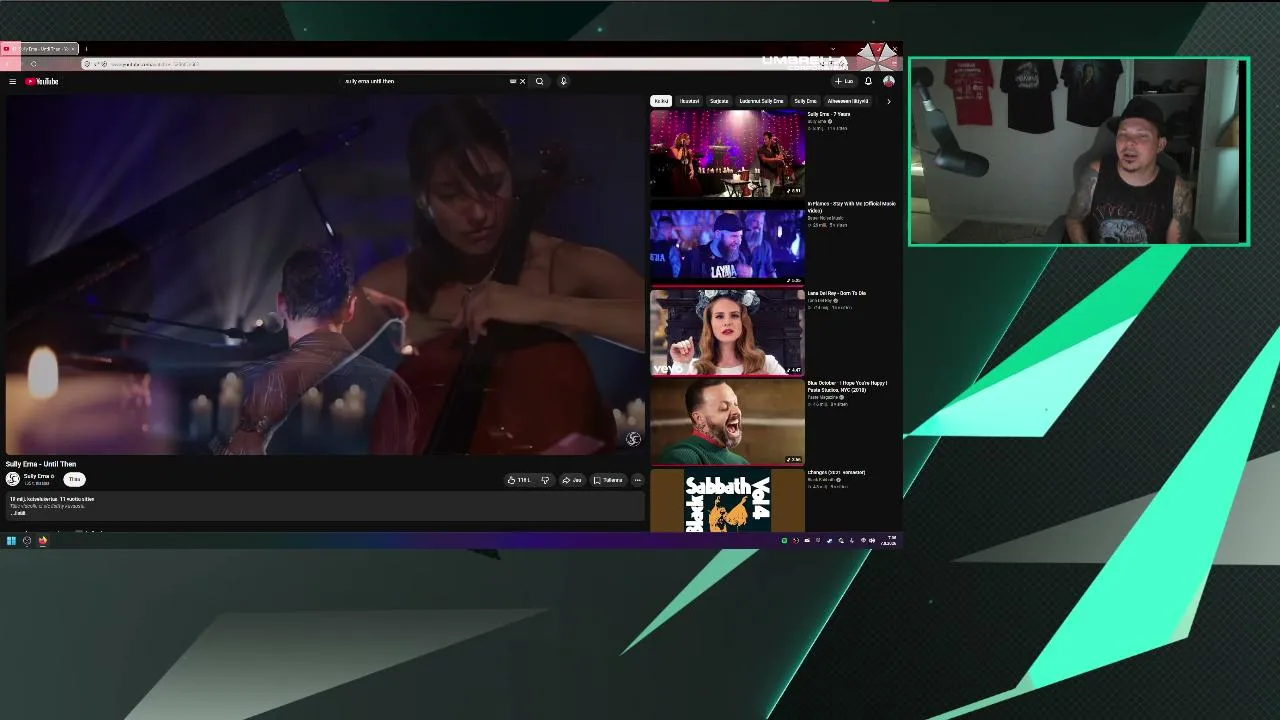The height and width of the screenshot is (720, 1280).
Task: Select the 'Kaikki' filter chip
Action: pos(661,101)
